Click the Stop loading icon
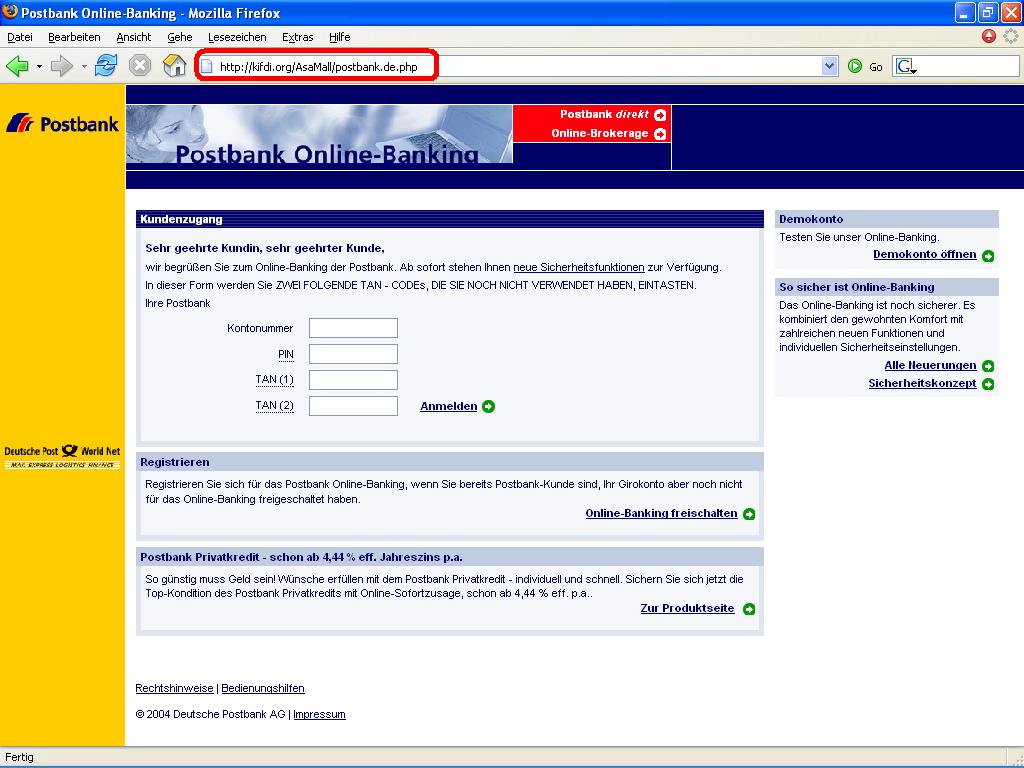 click(x=140, y=65)
